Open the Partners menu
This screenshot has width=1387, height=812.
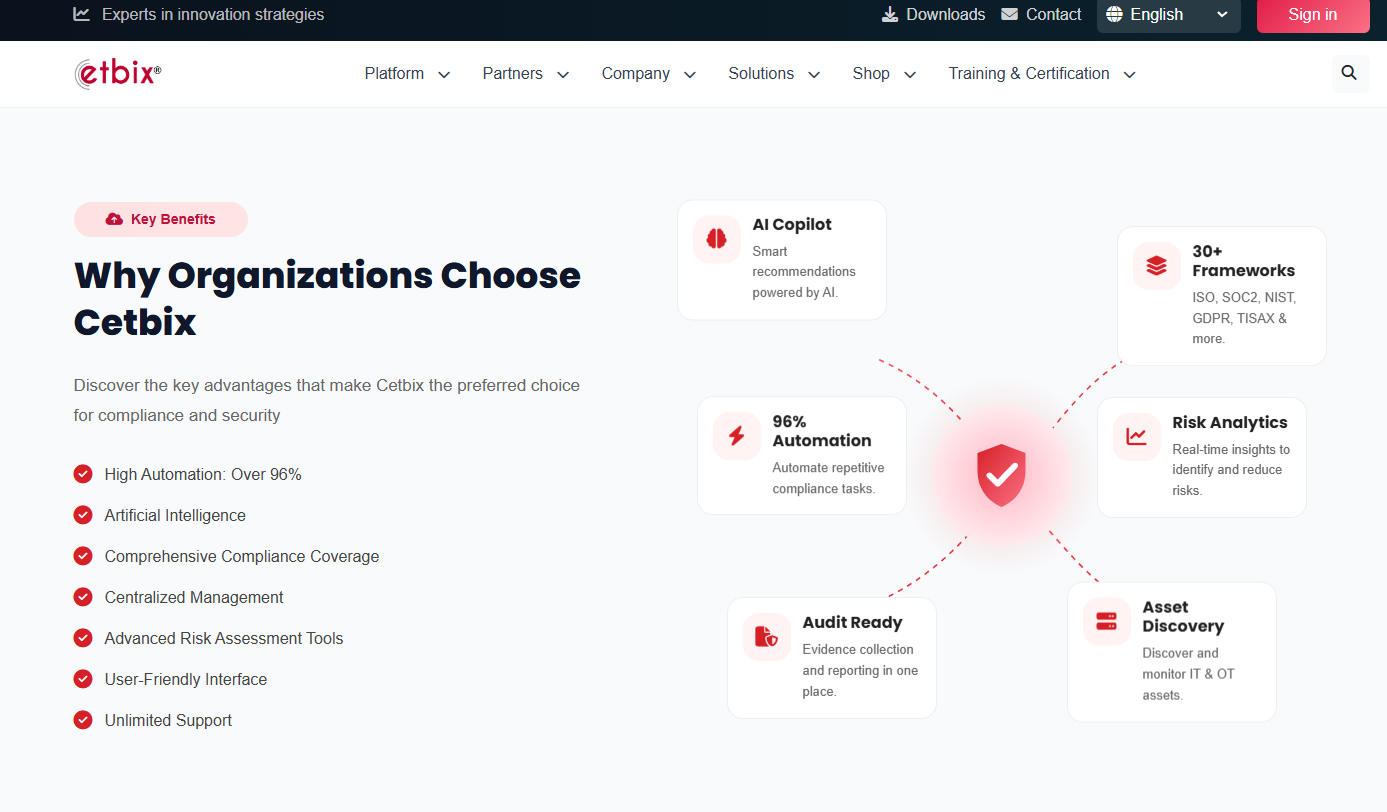513,73
